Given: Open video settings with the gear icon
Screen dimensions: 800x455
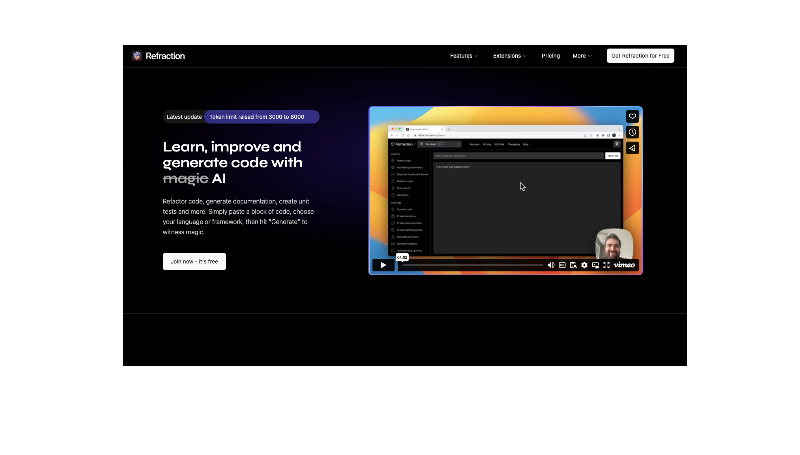Looking at the screenshot, I should tap(584, 265).
